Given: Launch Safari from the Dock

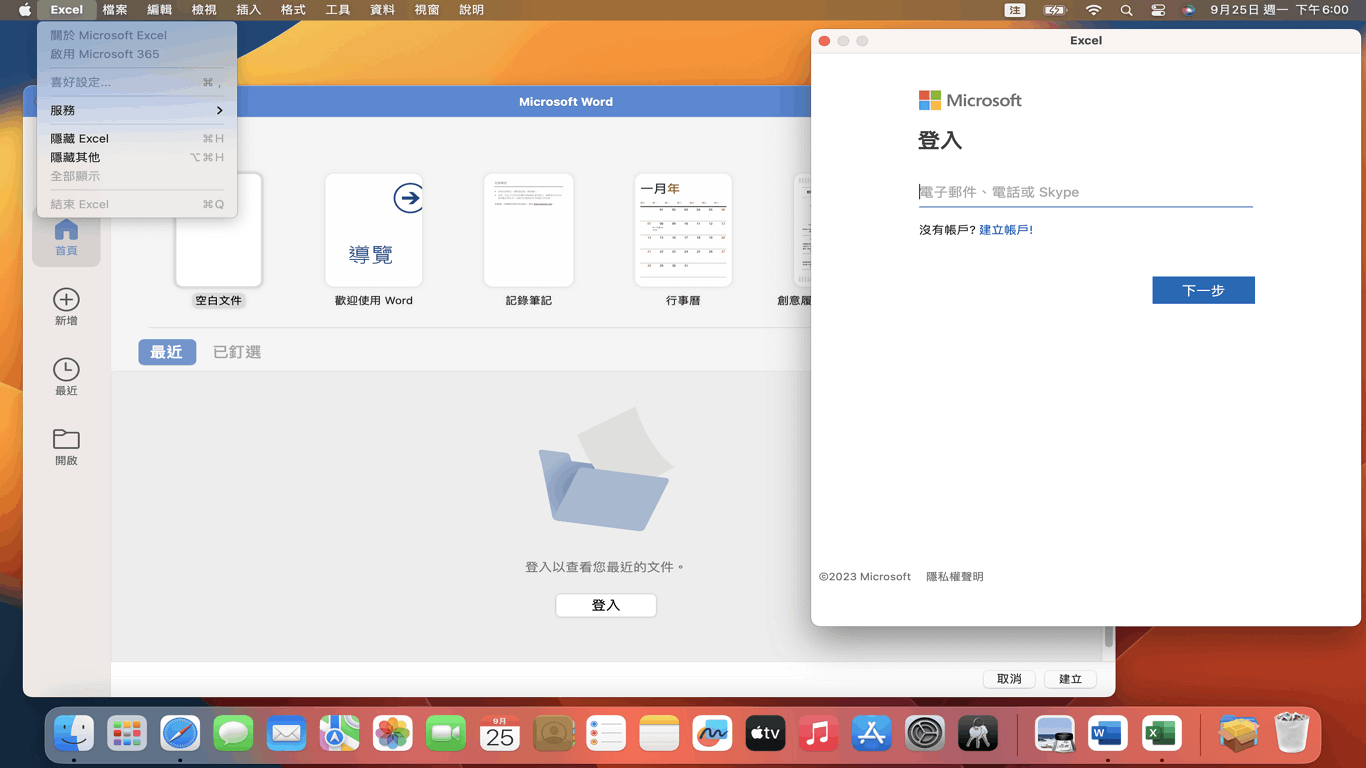Looking at the screenshot, I should click(180, 735).
